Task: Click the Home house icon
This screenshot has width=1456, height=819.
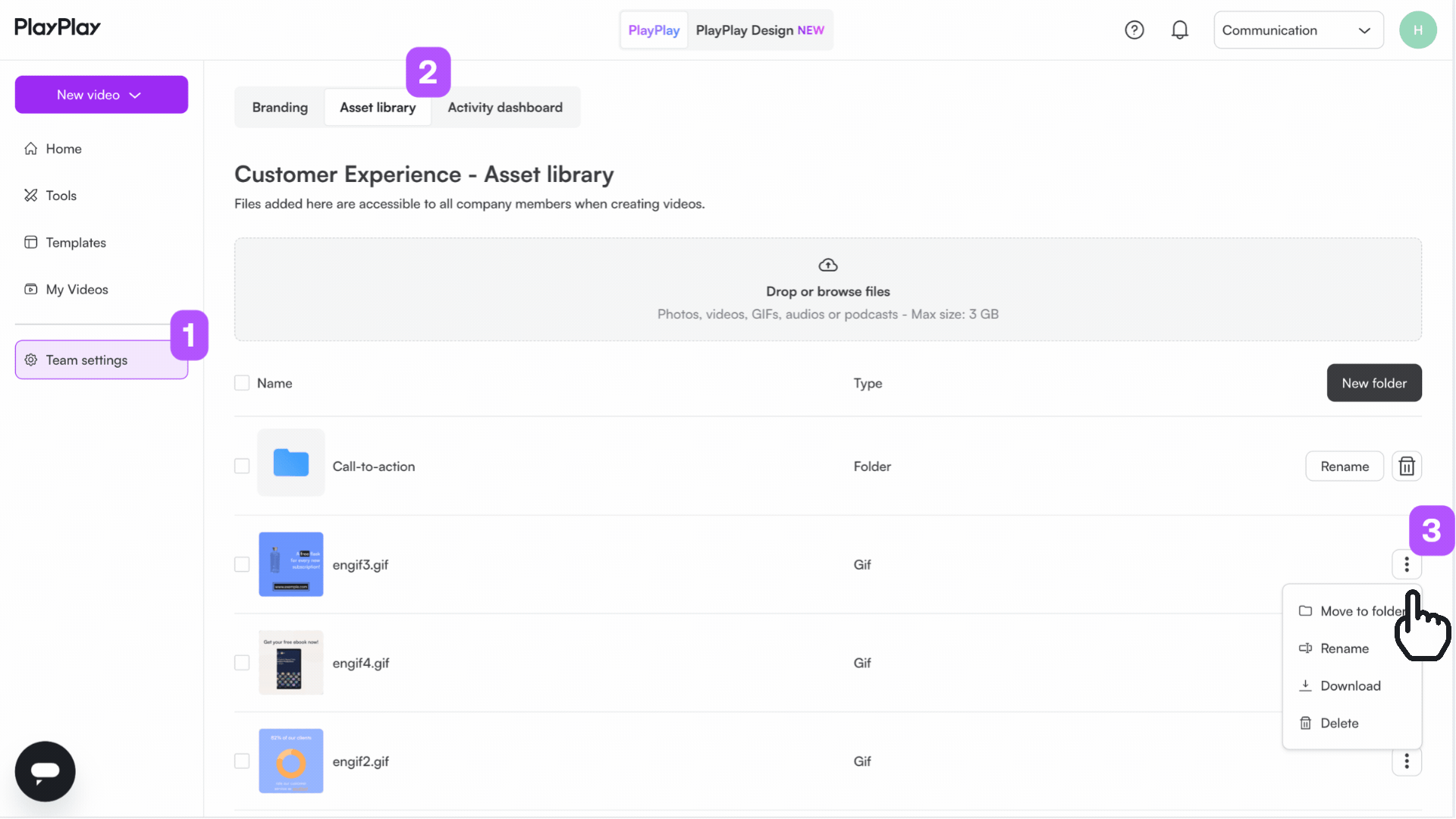Action: (x=31, y=149)
